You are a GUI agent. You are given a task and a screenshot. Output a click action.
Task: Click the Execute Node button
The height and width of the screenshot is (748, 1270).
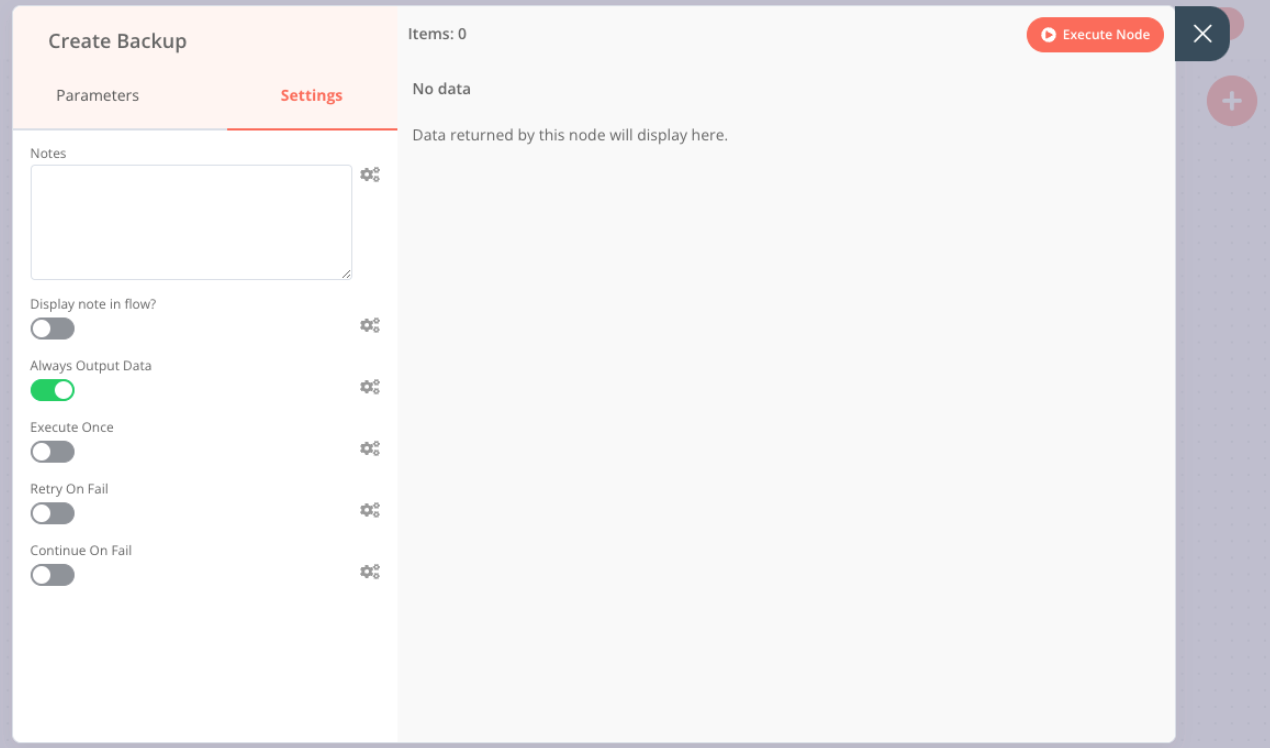pyautogui.click(x=1095, y=34)
